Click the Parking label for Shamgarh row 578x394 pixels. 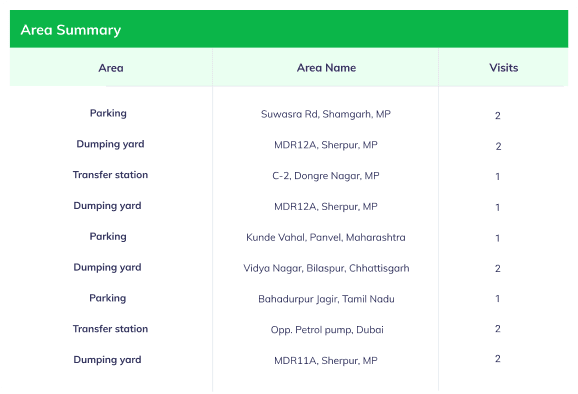pyautogui.click(x=108, y=113)
